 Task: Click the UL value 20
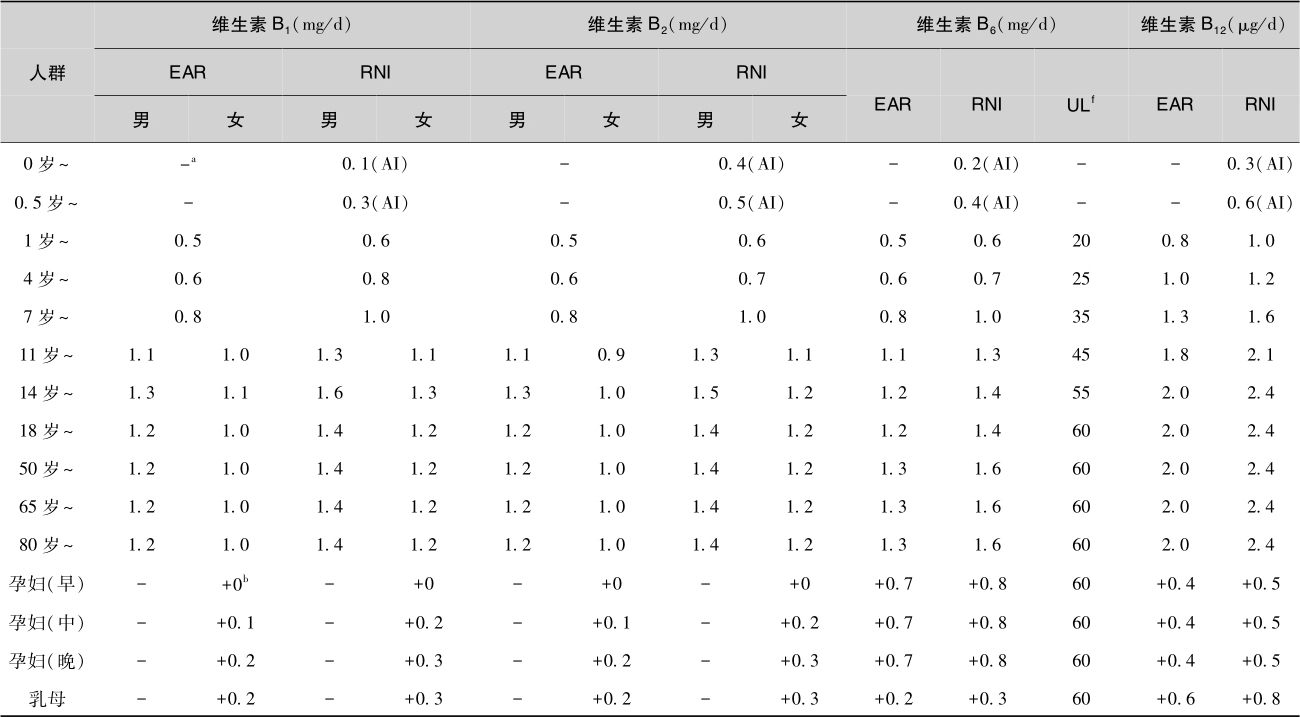point(1080,241)
